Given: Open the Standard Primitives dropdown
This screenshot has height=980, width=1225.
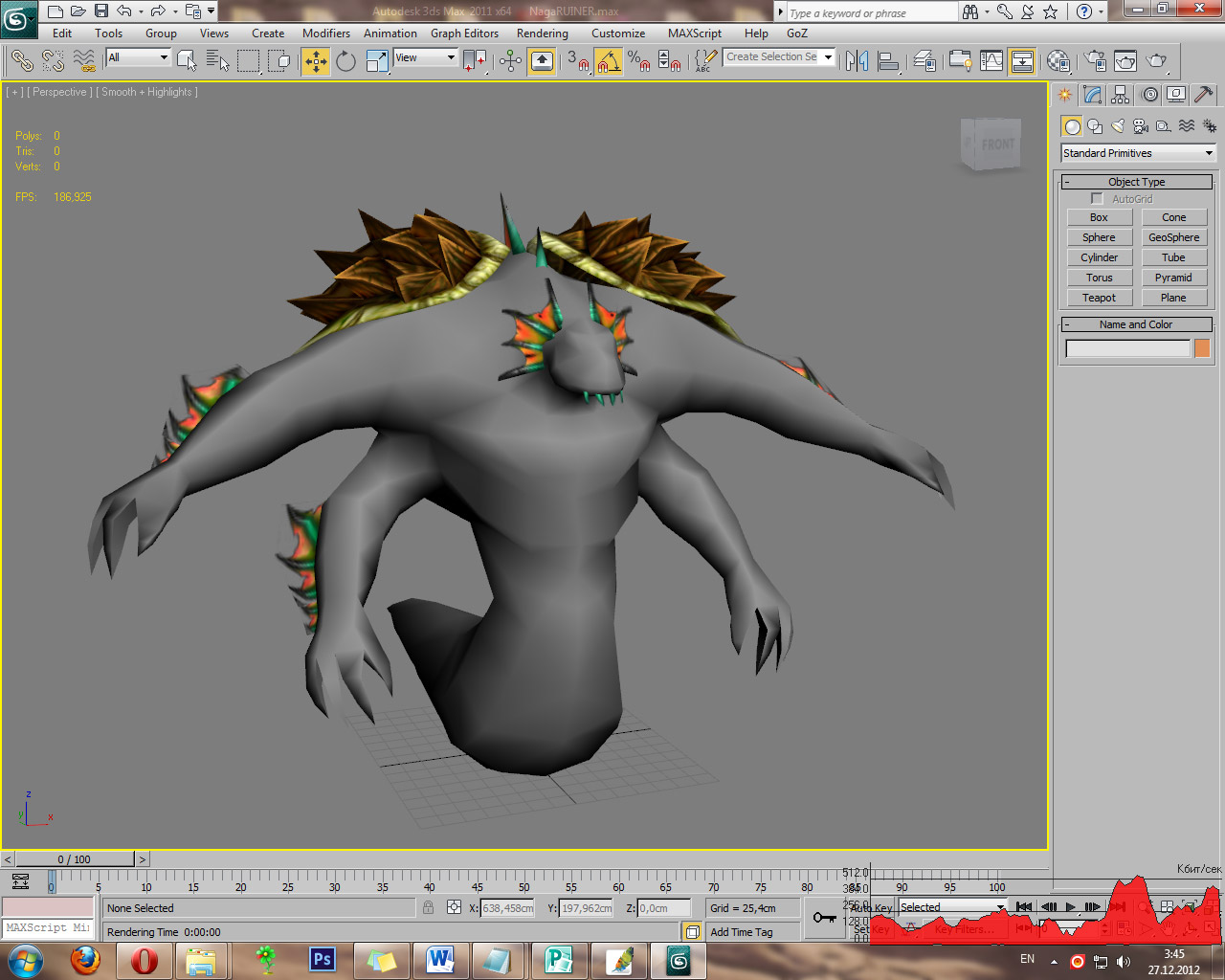Looking at the screenshot, I should (x=1137, y=153).
